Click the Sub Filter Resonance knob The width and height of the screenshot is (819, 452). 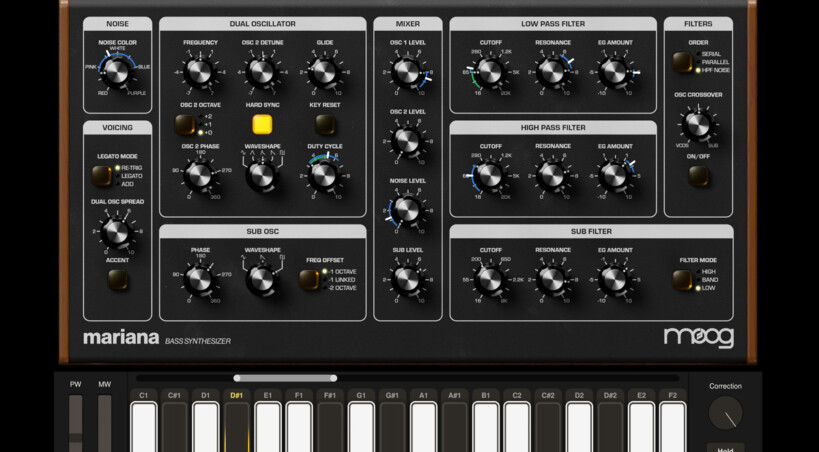552,280
